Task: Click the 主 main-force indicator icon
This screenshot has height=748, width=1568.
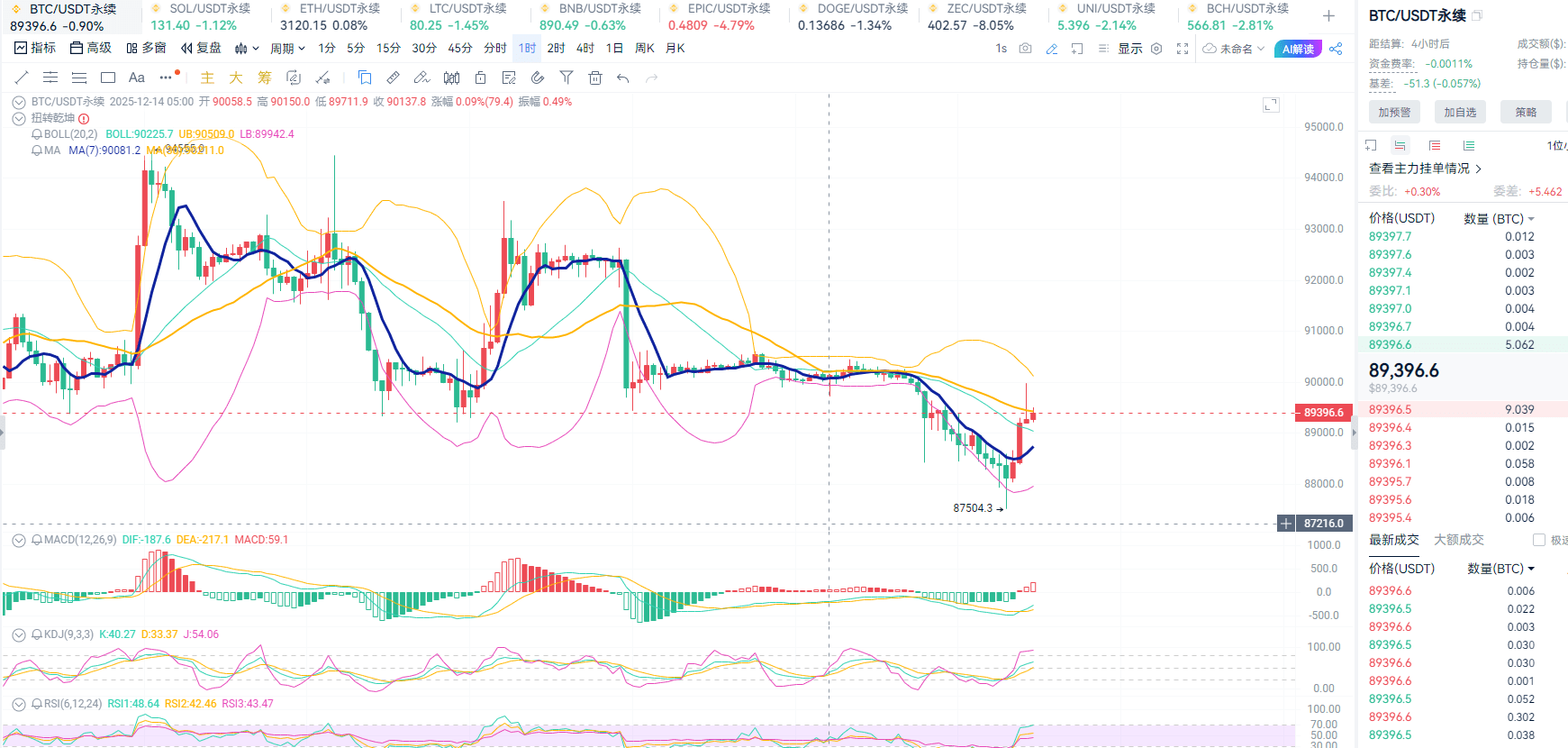Action: pos(207,78)
